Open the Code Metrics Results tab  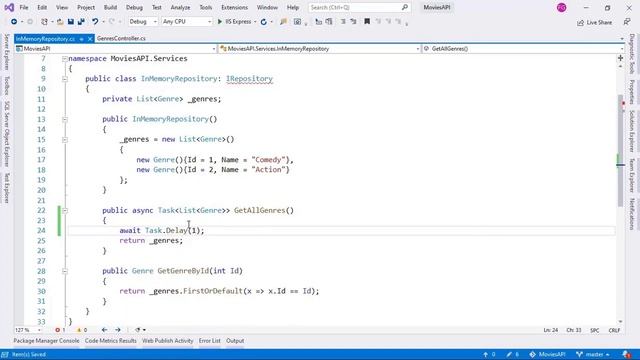point(111,341)
